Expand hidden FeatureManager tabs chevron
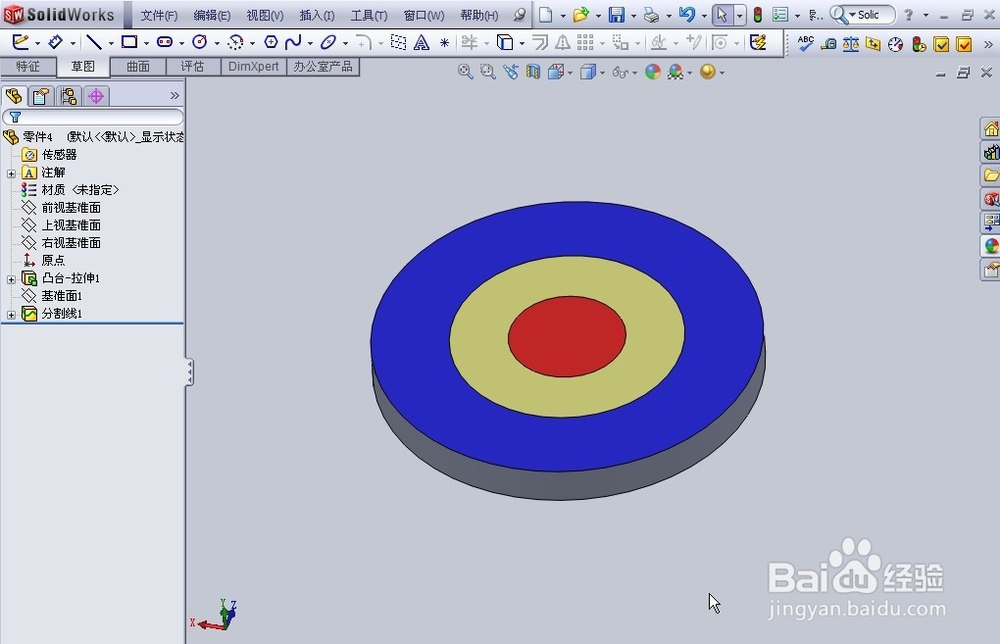 coord(175,96)
